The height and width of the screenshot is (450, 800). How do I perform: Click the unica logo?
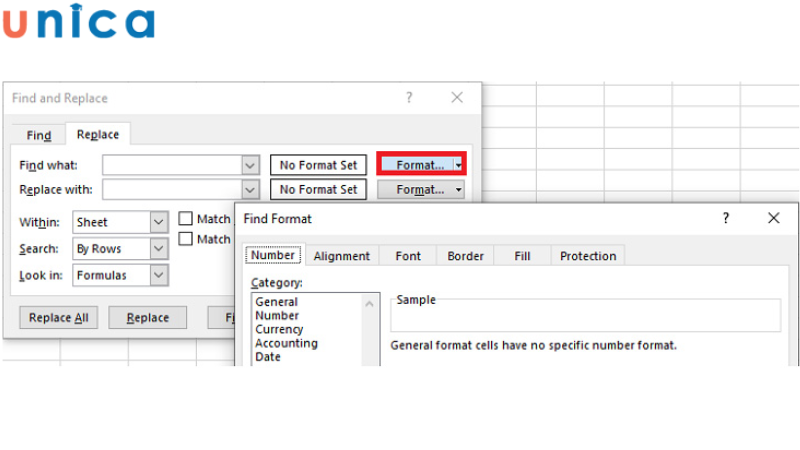79,21
